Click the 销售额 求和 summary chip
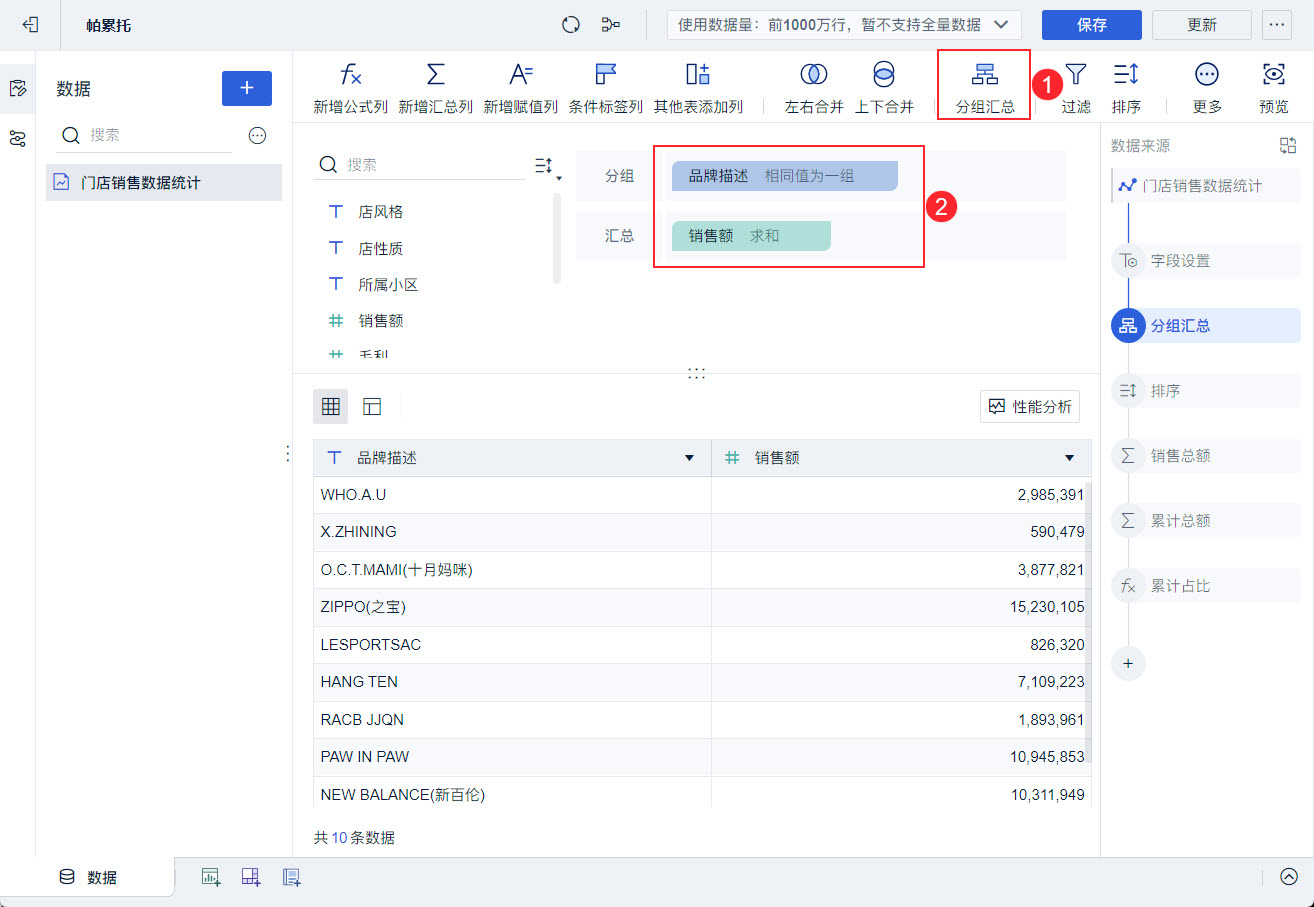Viewport: 1314px width, 907px height. click(751, 236)
